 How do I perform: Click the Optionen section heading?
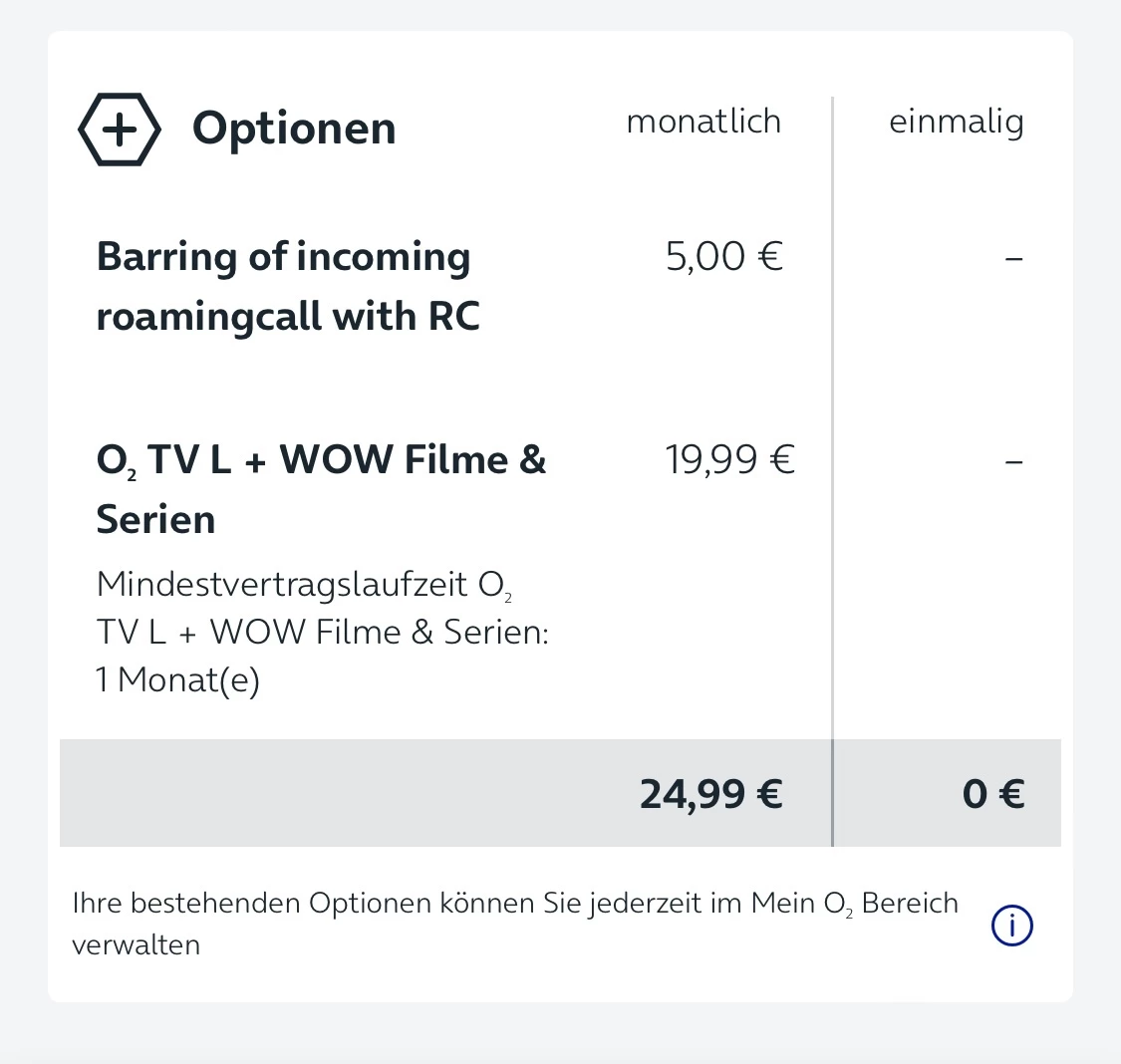click(294, 129)
